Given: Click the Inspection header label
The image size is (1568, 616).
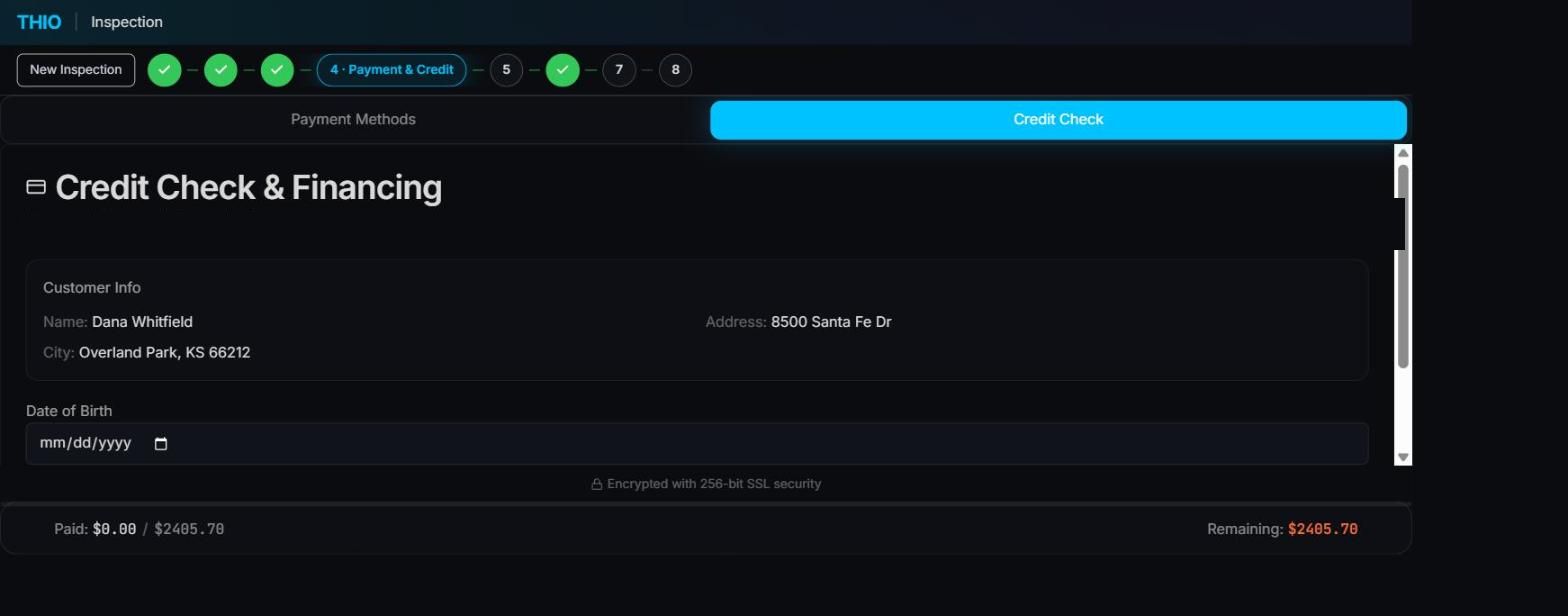Looking at the screenshot, I should 126,22.
